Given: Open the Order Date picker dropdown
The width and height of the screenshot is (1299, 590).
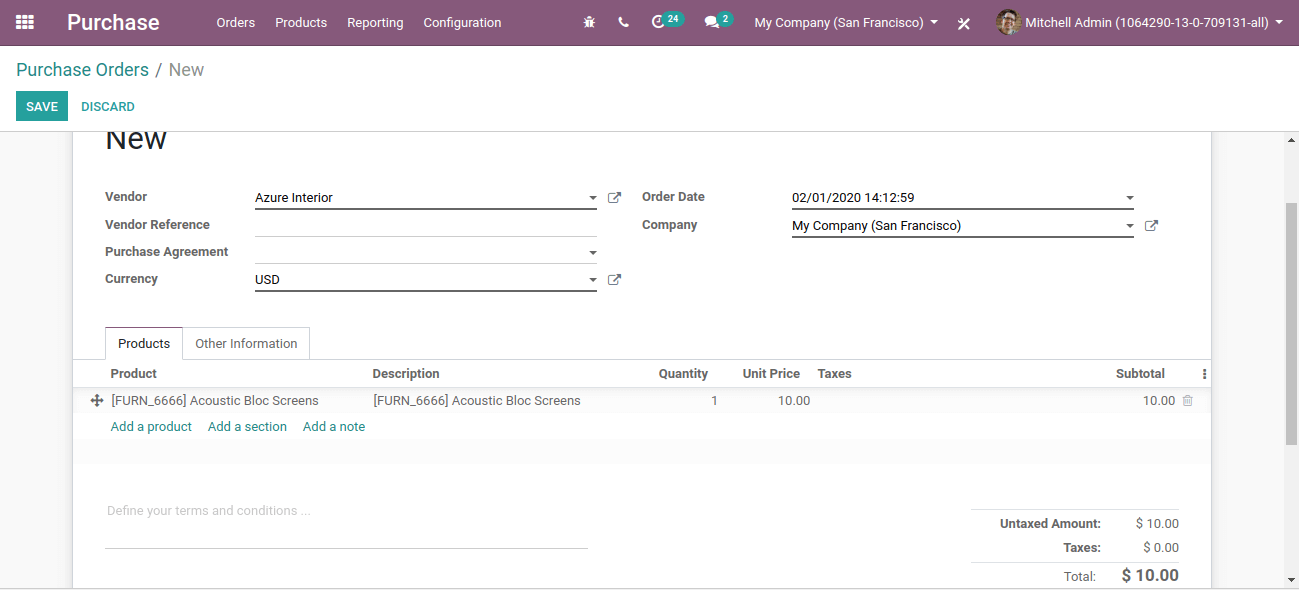Looking at the screenshot, I should pos(1129,198).
